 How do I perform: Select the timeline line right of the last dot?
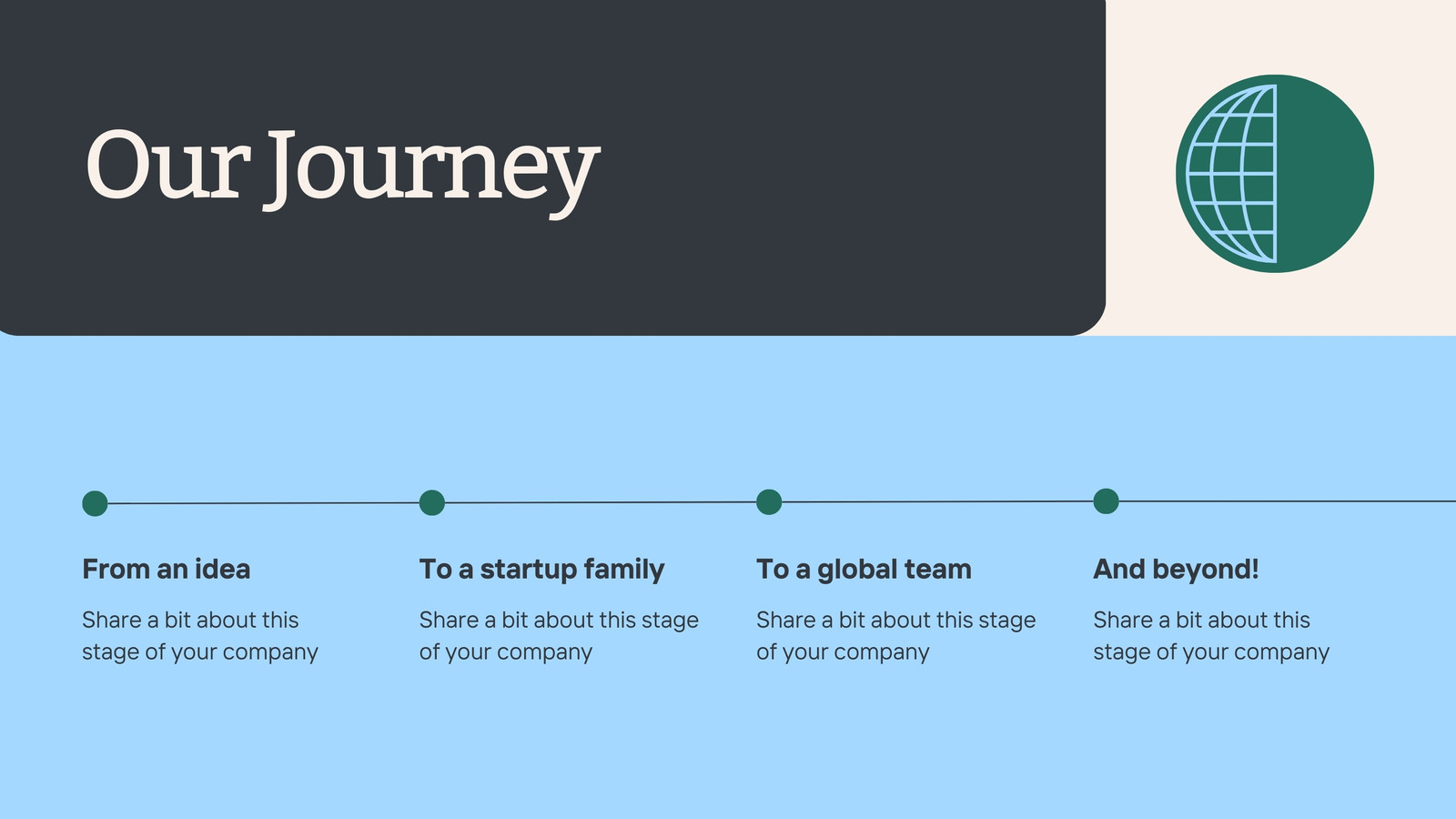pyautogui.click(x=1288, y=500)
